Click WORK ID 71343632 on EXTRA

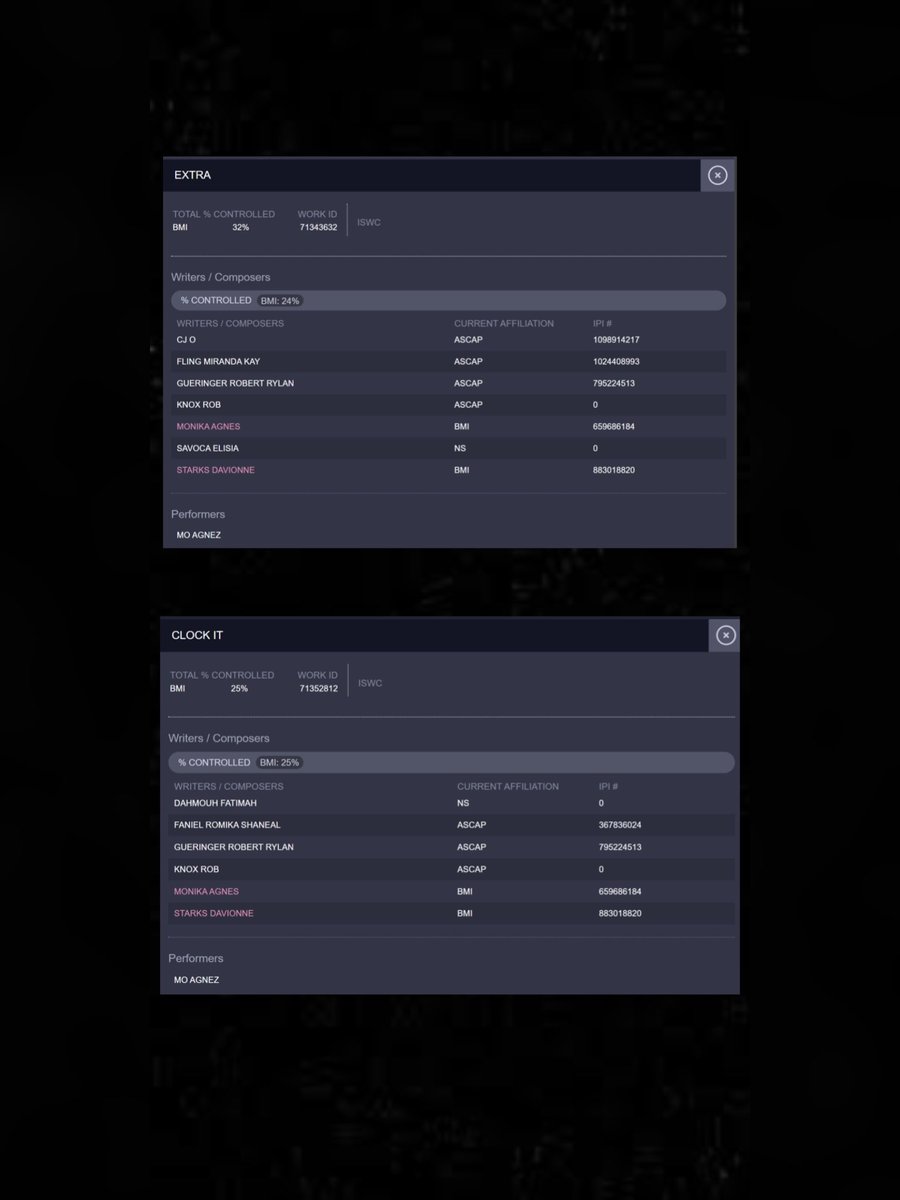(x=317, y=227)
